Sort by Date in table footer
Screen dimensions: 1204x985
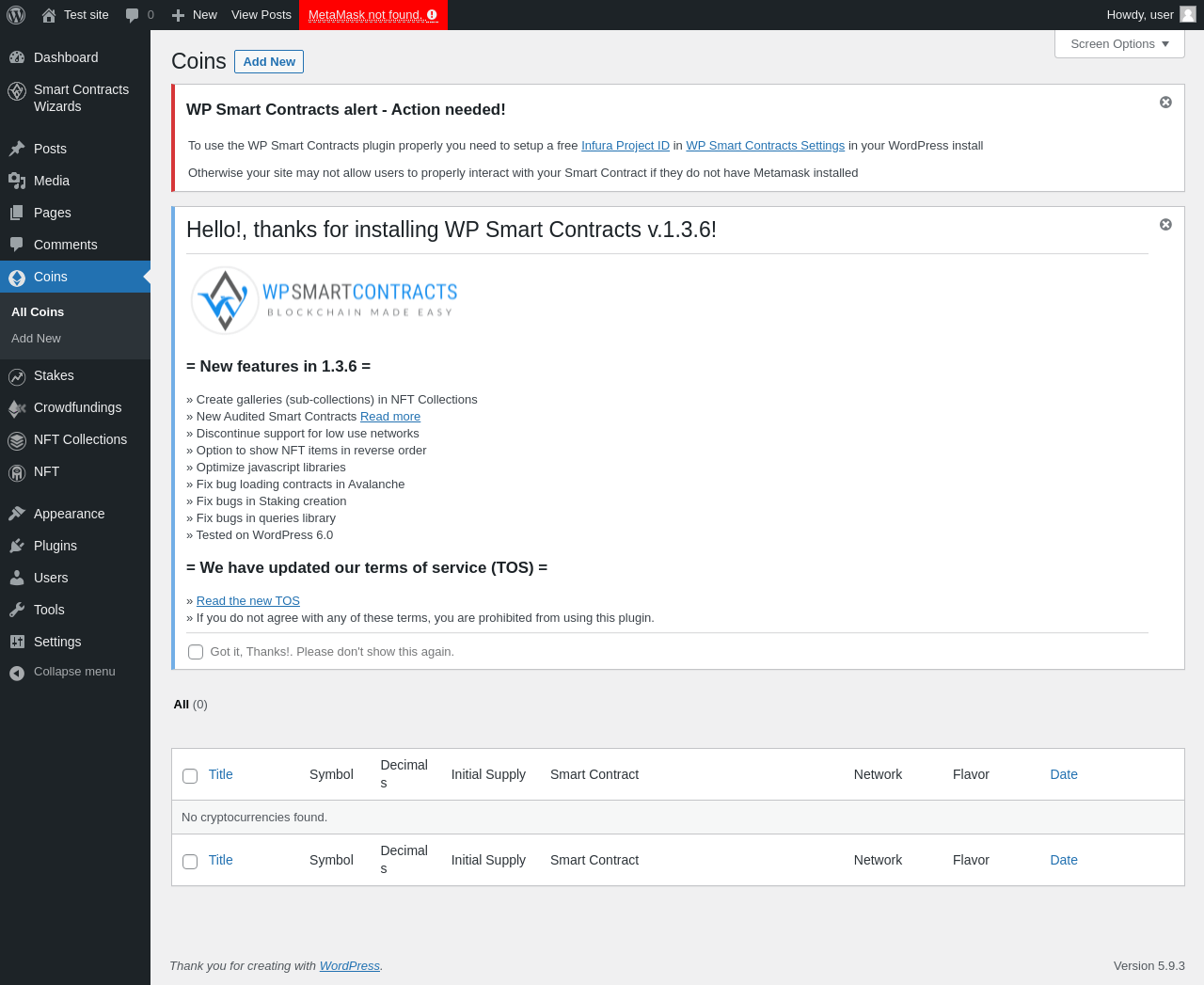coord(1064,860)
